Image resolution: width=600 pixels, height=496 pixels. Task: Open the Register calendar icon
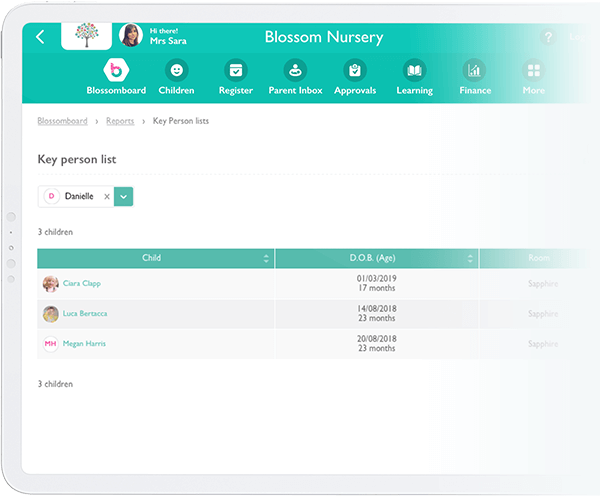(236, 70)
